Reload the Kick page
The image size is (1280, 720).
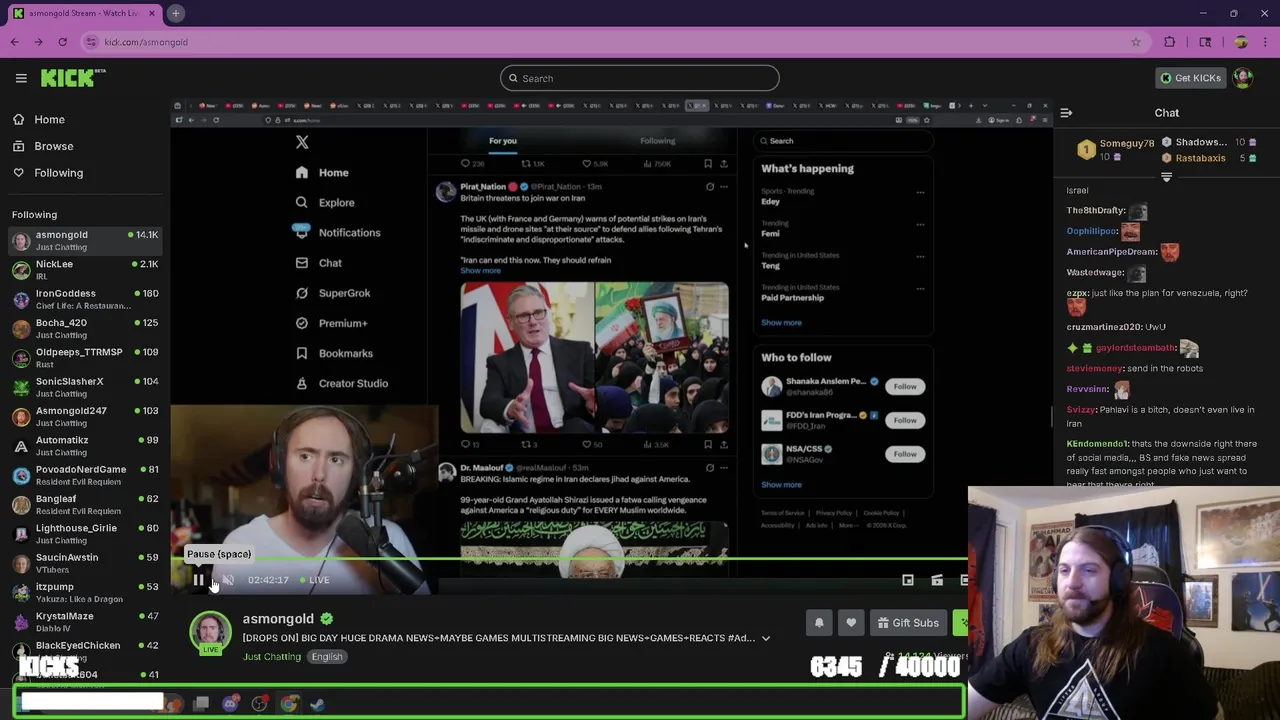(63, 42)
